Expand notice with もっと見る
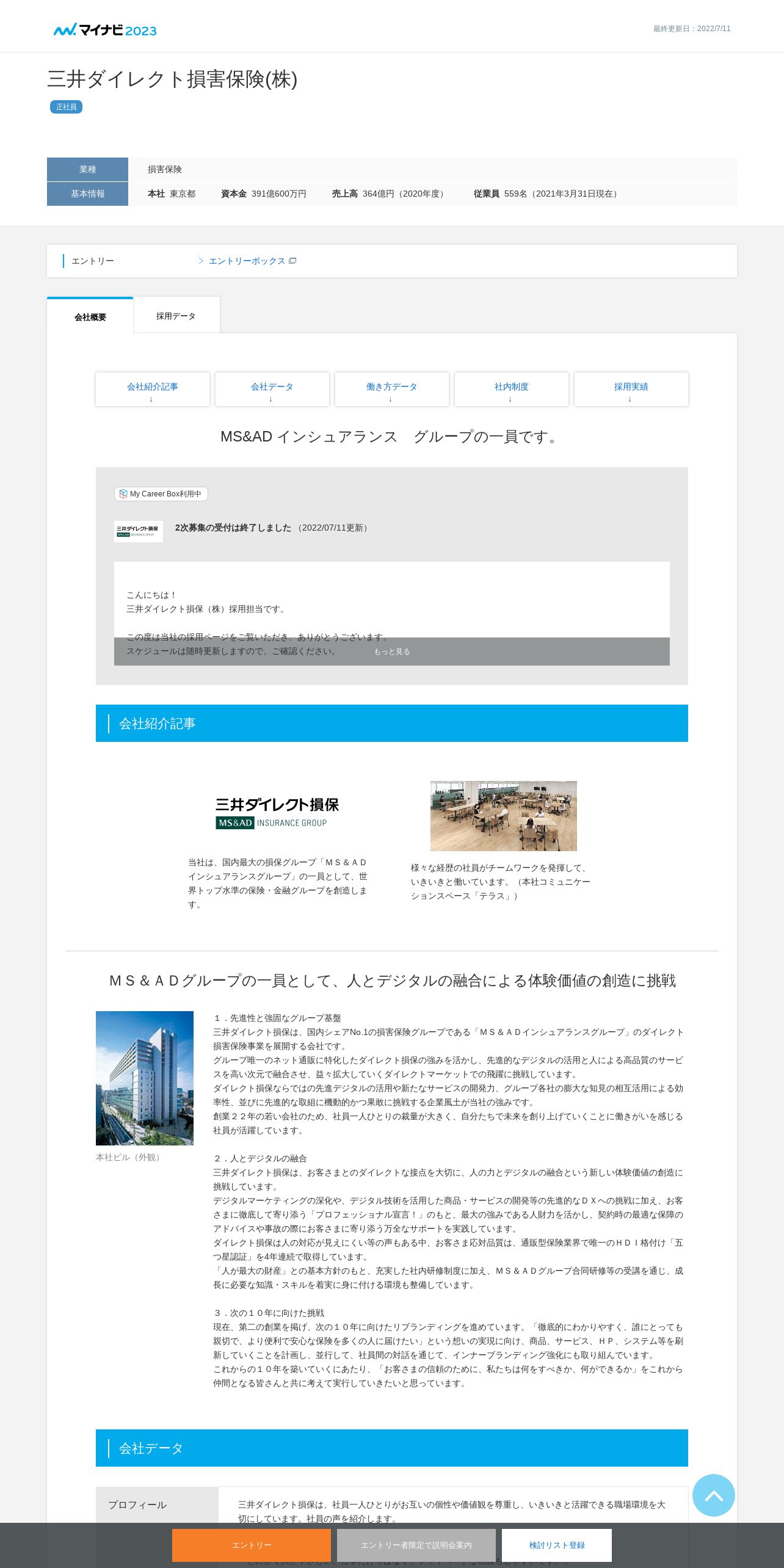 [392, 652]
